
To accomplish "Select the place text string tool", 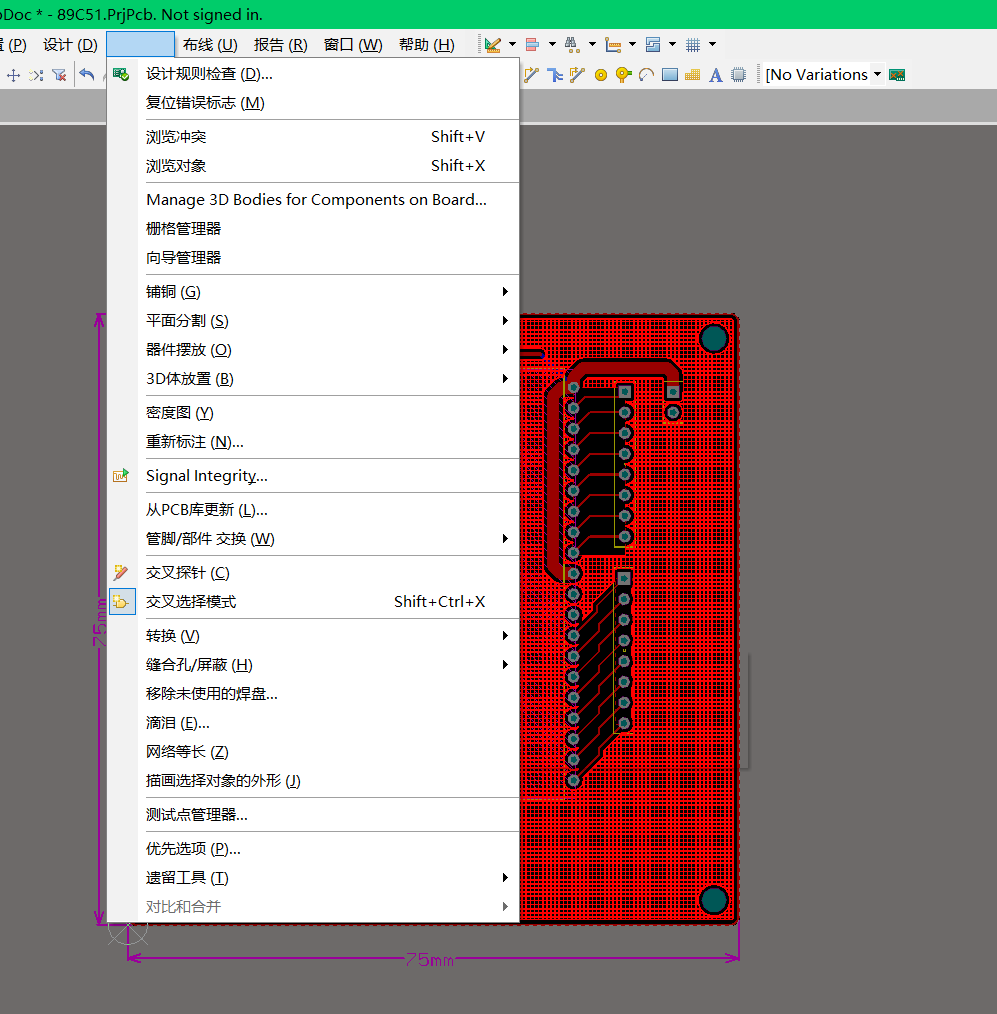I will coord(715,75).
